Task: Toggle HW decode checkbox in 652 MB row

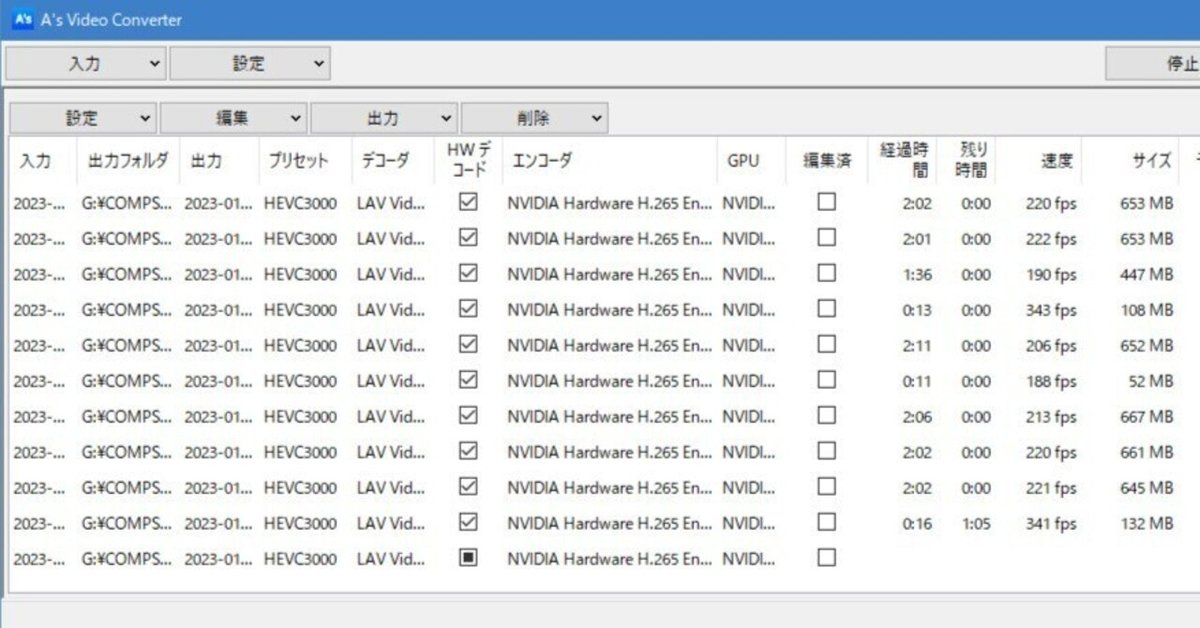Action: pos(467,344)
